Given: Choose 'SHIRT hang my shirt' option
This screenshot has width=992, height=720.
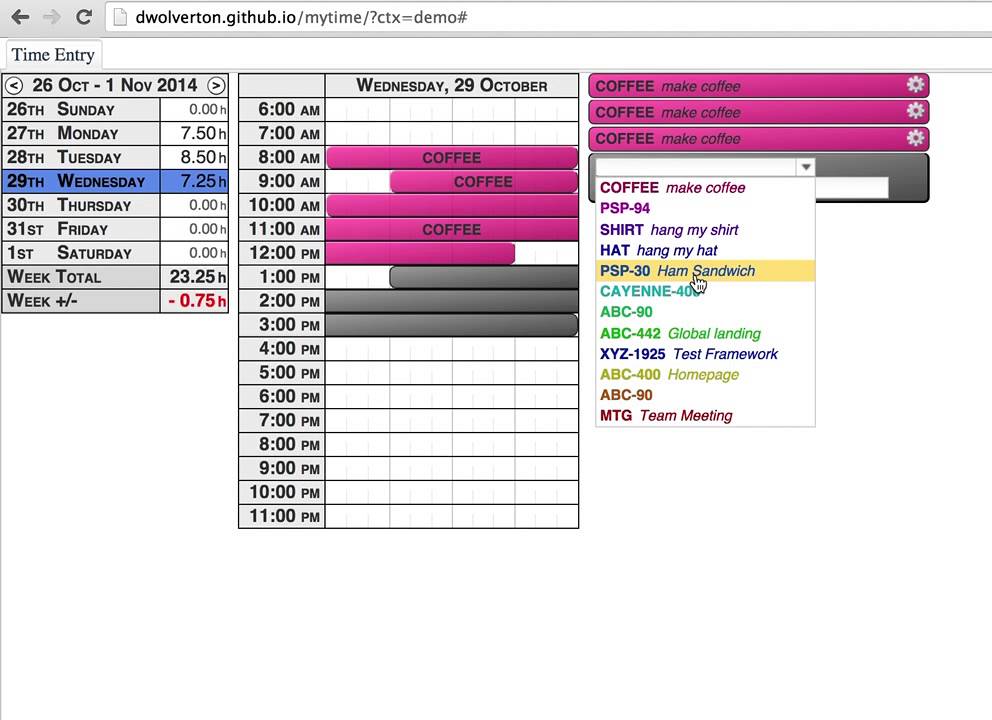Looking at the screenshot, I should point(705,230).
